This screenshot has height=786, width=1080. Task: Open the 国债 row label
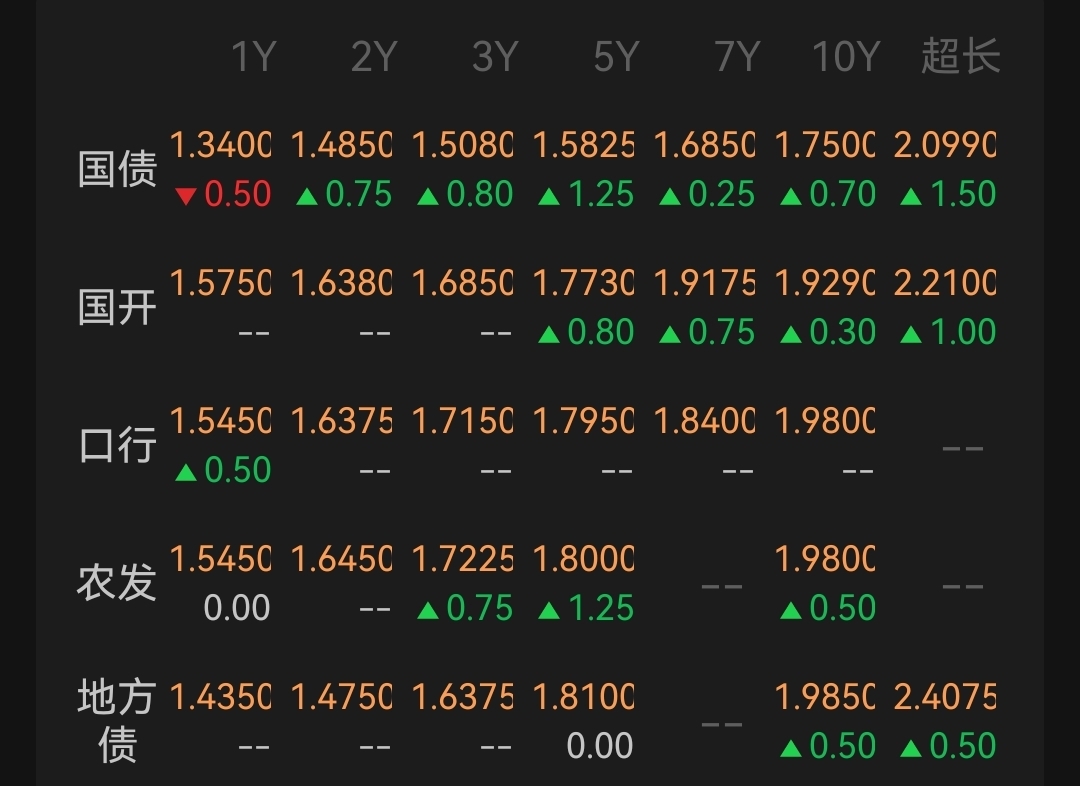point(117,170)
